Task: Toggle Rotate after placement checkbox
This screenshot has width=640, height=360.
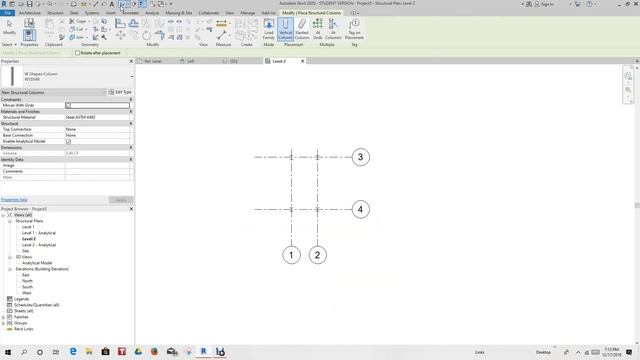Action: [x=77, y=53]
